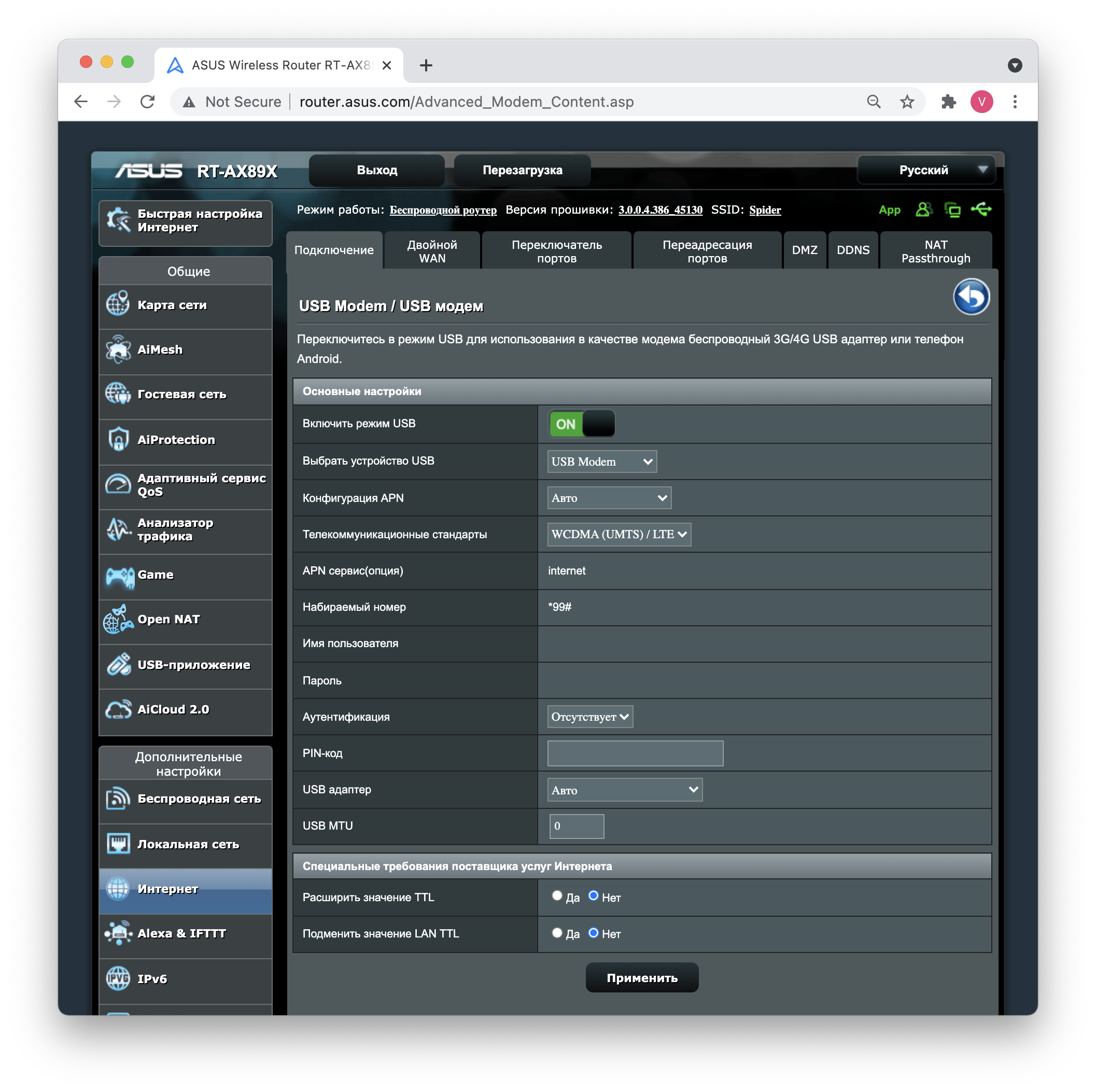Click the PIN-код input field

636,754
